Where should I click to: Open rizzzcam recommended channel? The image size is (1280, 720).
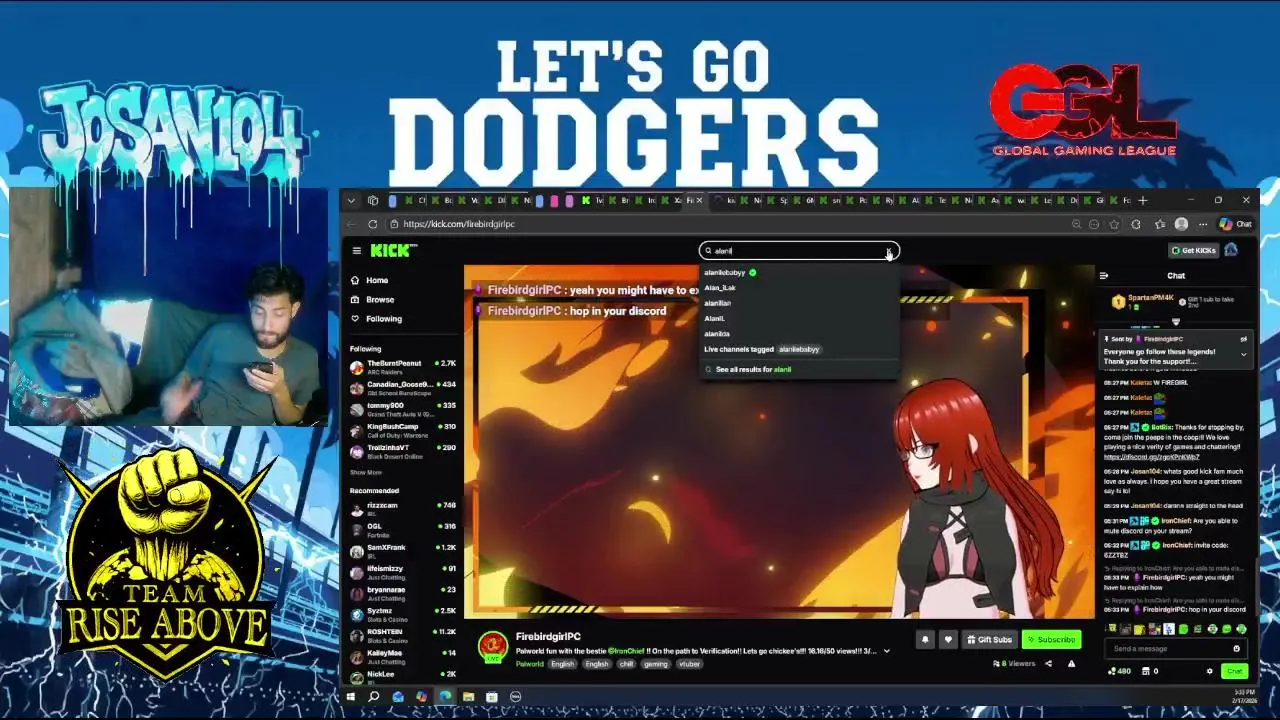tap(403, 509)
